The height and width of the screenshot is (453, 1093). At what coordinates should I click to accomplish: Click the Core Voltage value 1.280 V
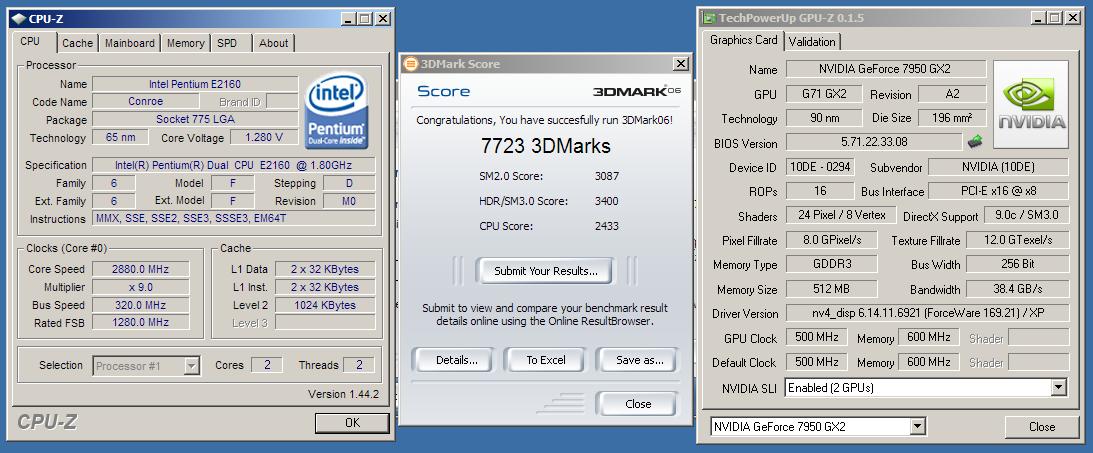263,137
